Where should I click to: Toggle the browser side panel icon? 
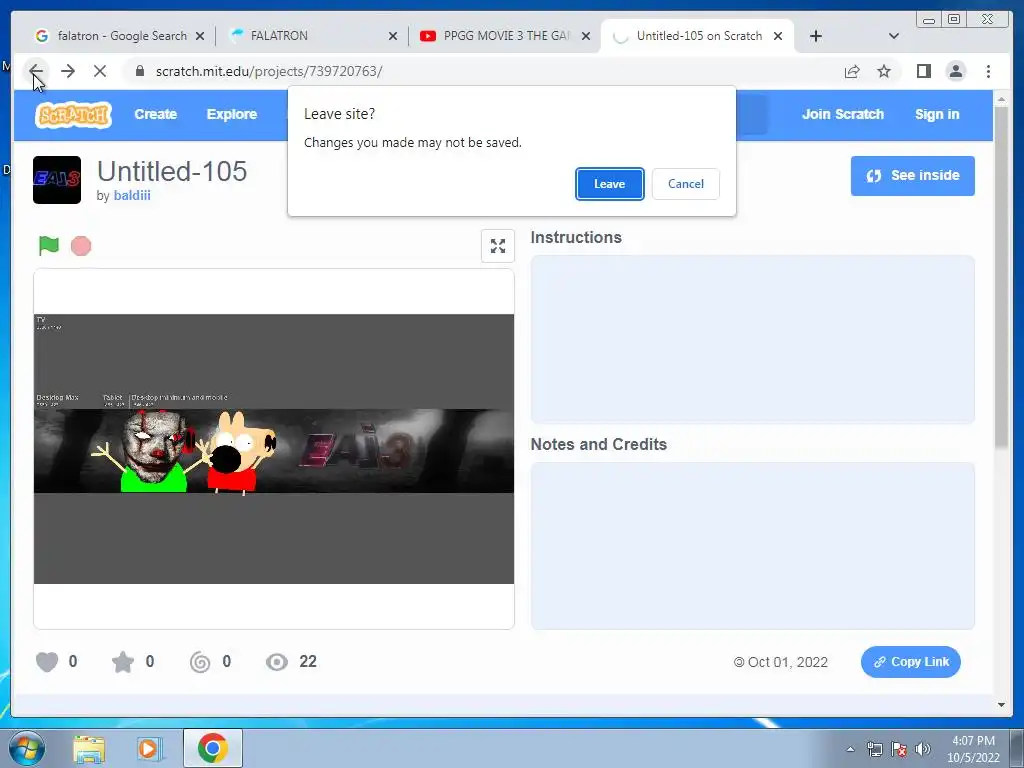923,71
